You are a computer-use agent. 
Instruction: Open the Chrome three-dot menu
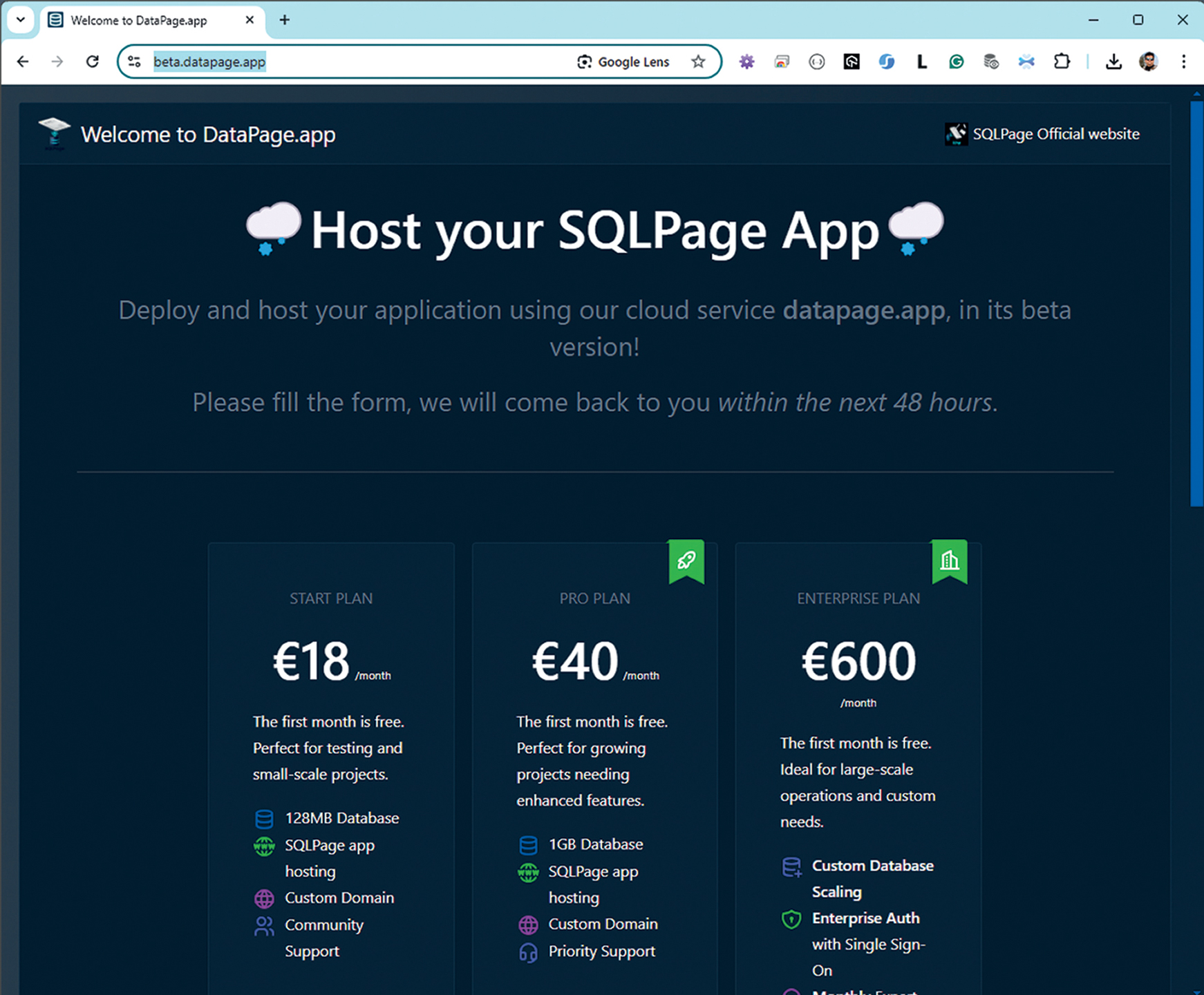click(x=1183, y=62)
